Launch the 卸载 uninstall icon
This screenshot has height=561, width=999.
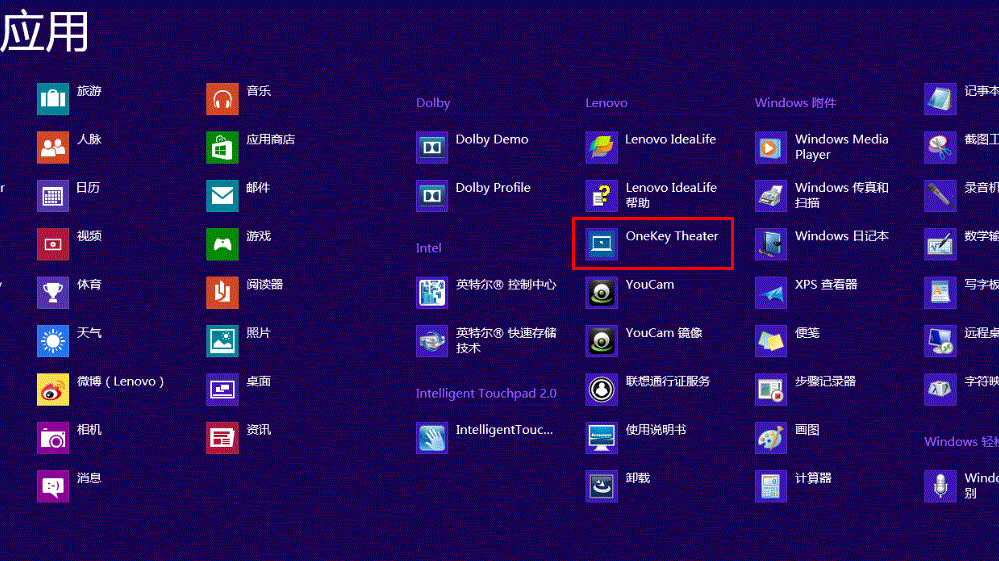pos(601,486)
